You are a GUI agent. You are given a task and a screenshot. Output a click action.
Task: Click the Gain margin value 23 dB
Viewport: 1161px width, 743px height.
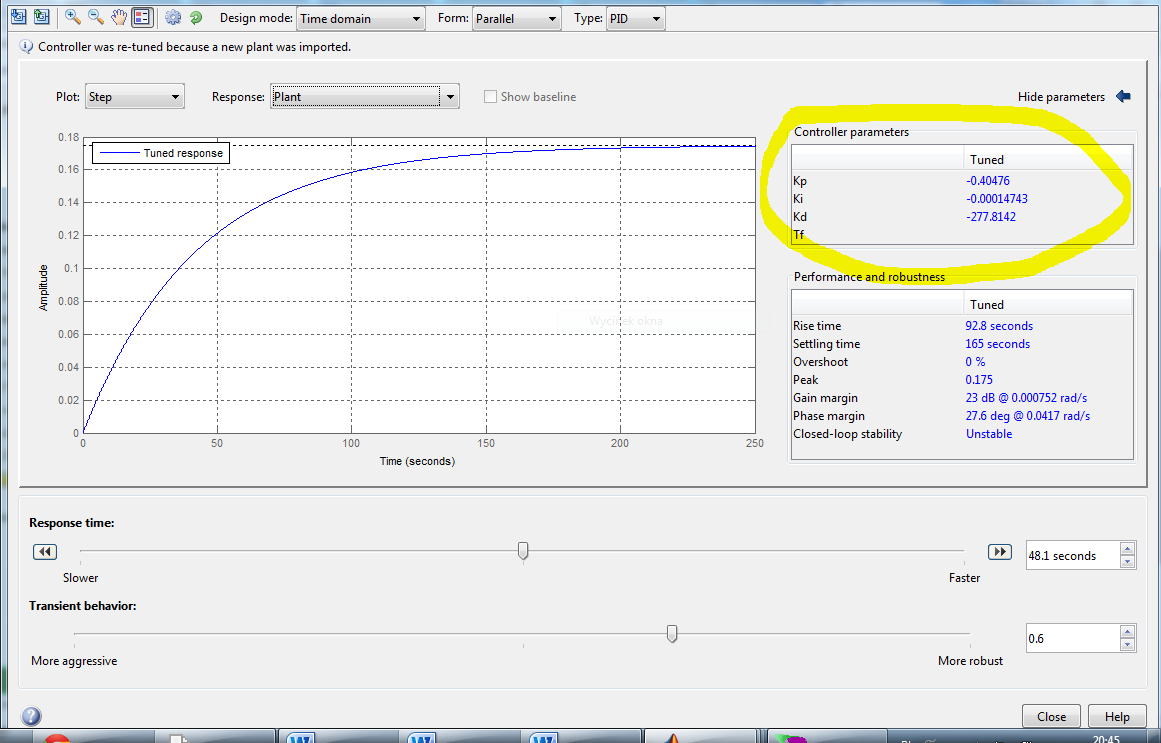click(1026, 398)
